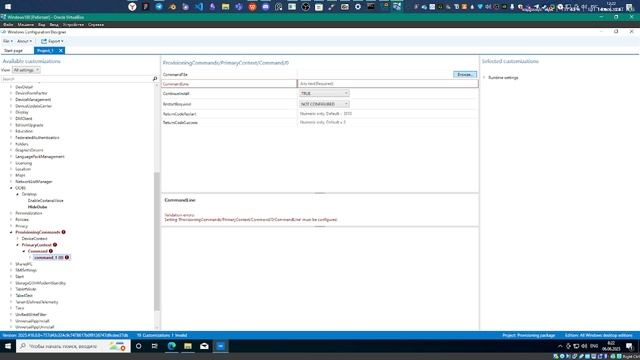Click the Browse button for CommandFile
640x360 pixels.
(465, 75)
